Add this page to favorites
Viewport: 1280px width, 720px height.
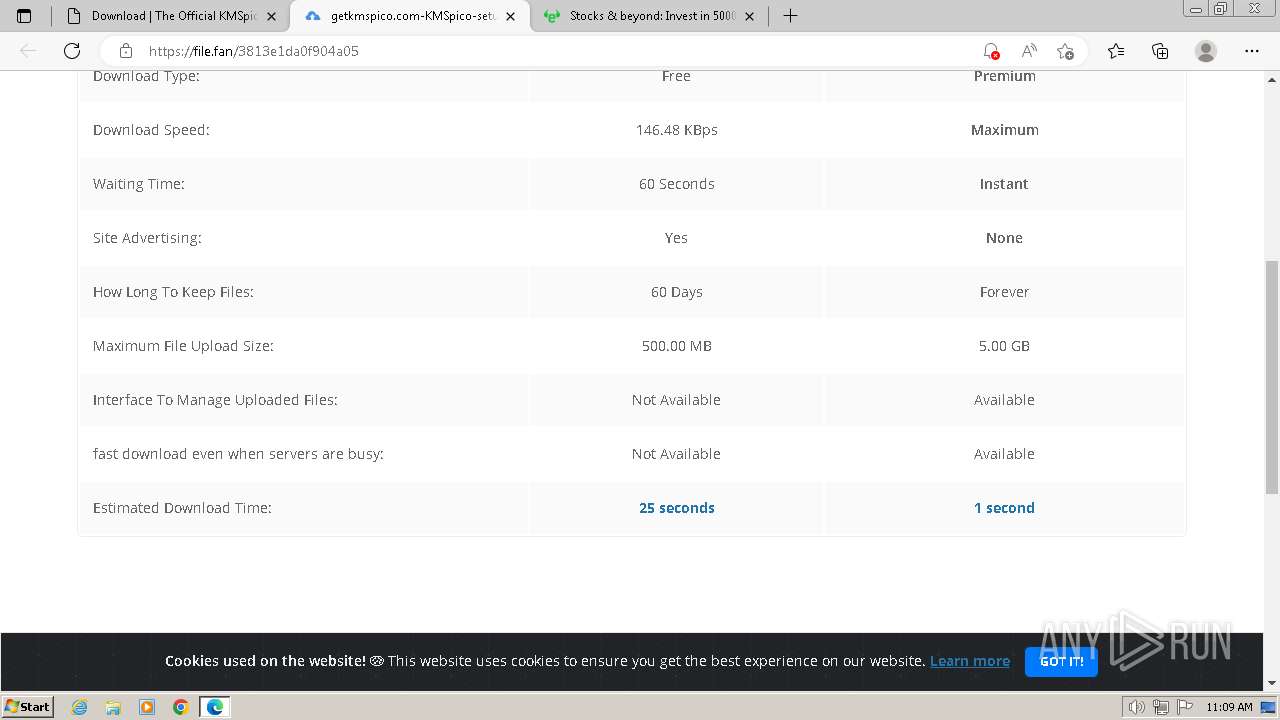pos(1065,51)
